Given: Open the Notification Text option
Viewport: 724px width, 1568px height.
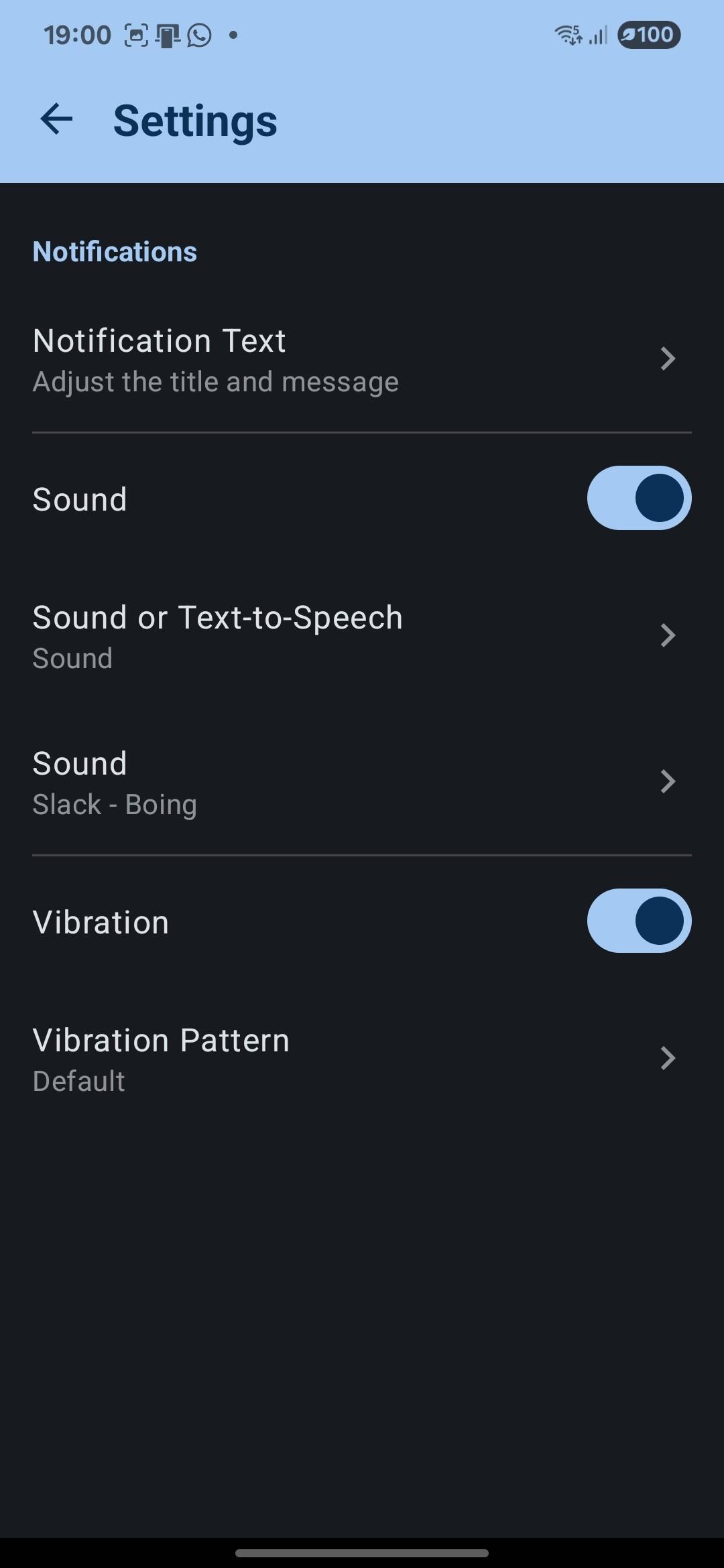Looking at the screenshot, I should tap(215, 360).
